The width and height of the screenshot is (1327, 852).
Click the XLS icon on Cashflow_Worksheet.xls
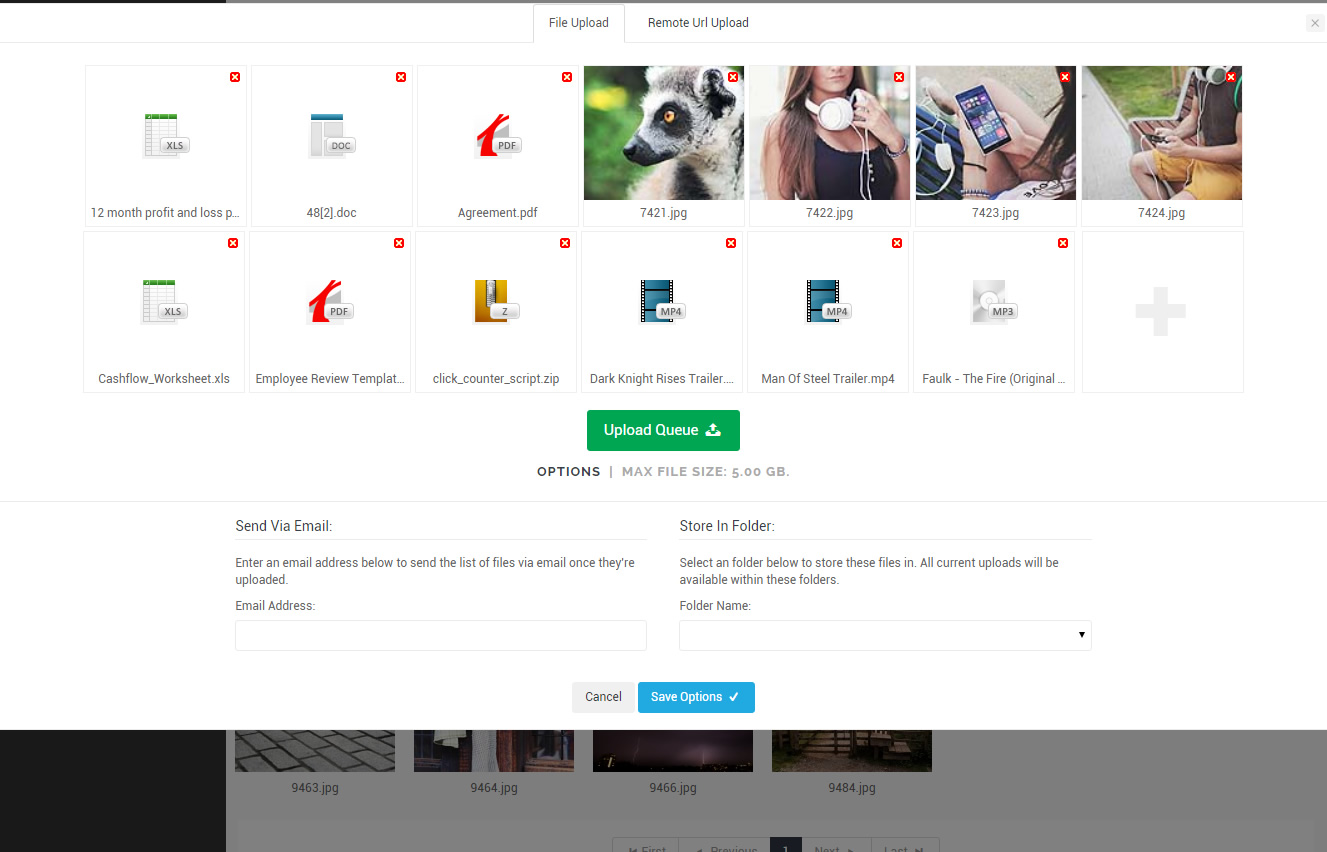click(x=163, y=300)
